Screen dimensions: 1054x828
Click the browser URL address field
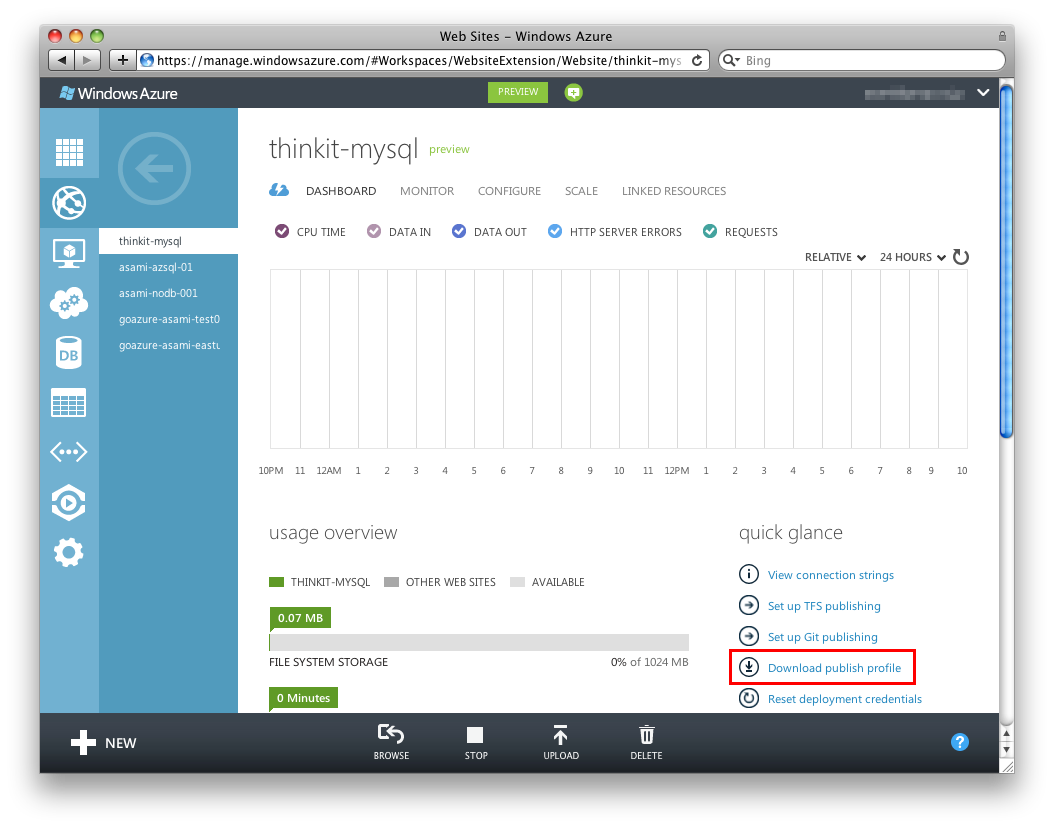tap(423, 60)
